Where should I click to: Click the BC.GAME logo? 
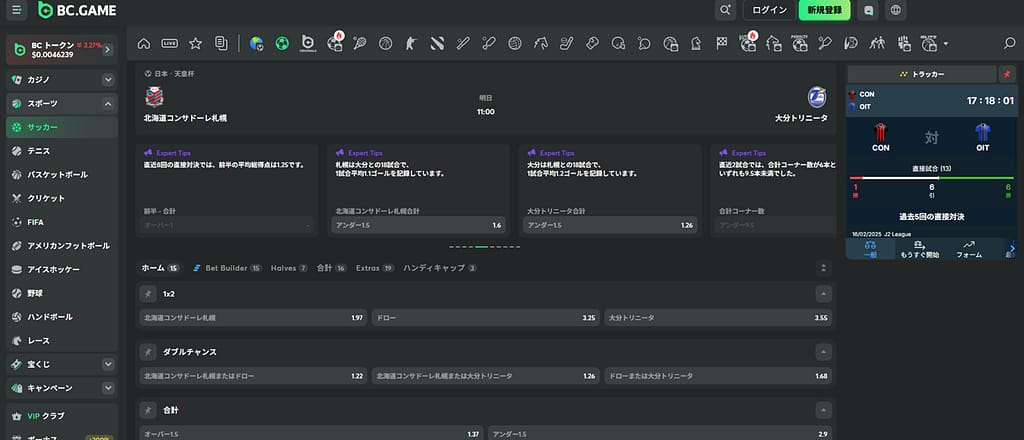(77, 10)
